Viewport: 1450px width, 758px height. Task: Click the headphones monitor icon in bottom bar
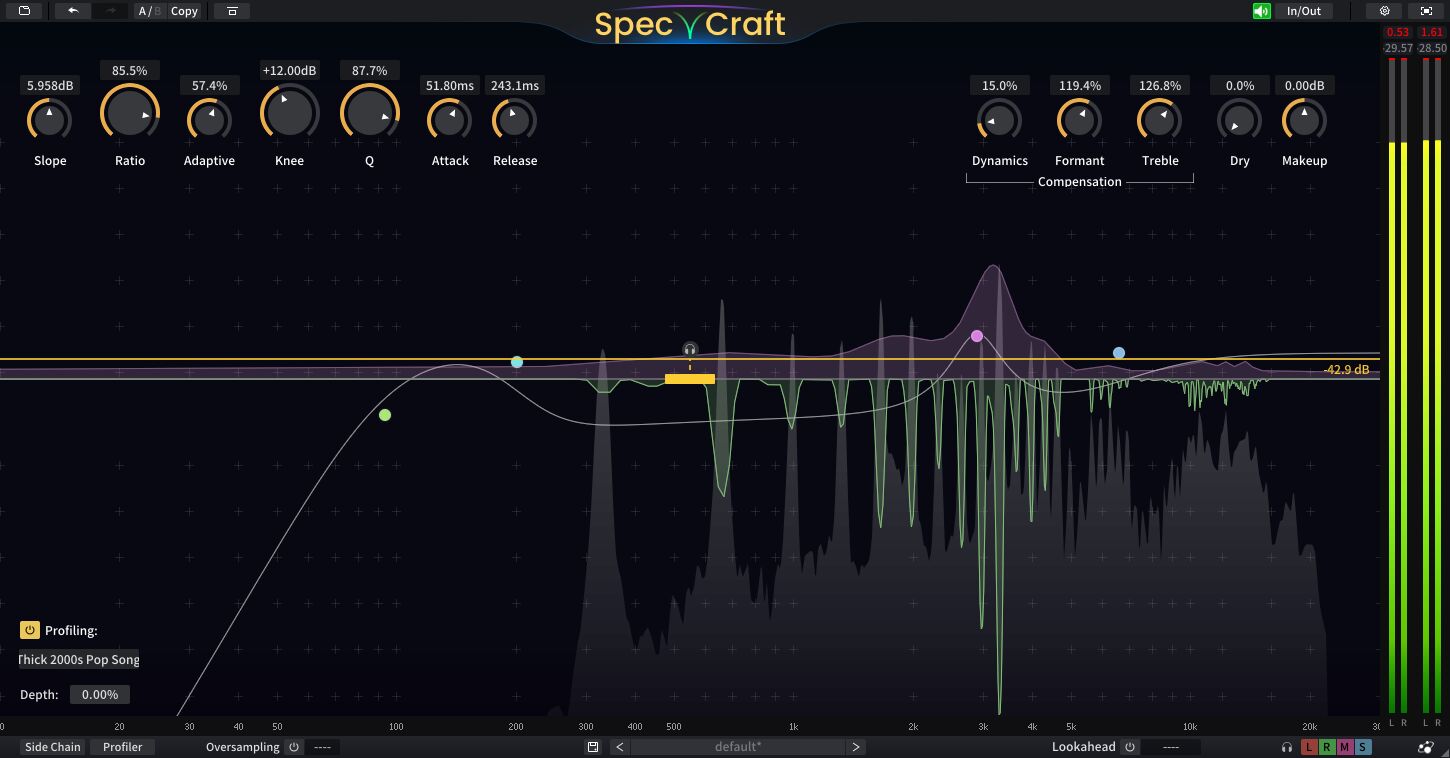pos(1287,747)
